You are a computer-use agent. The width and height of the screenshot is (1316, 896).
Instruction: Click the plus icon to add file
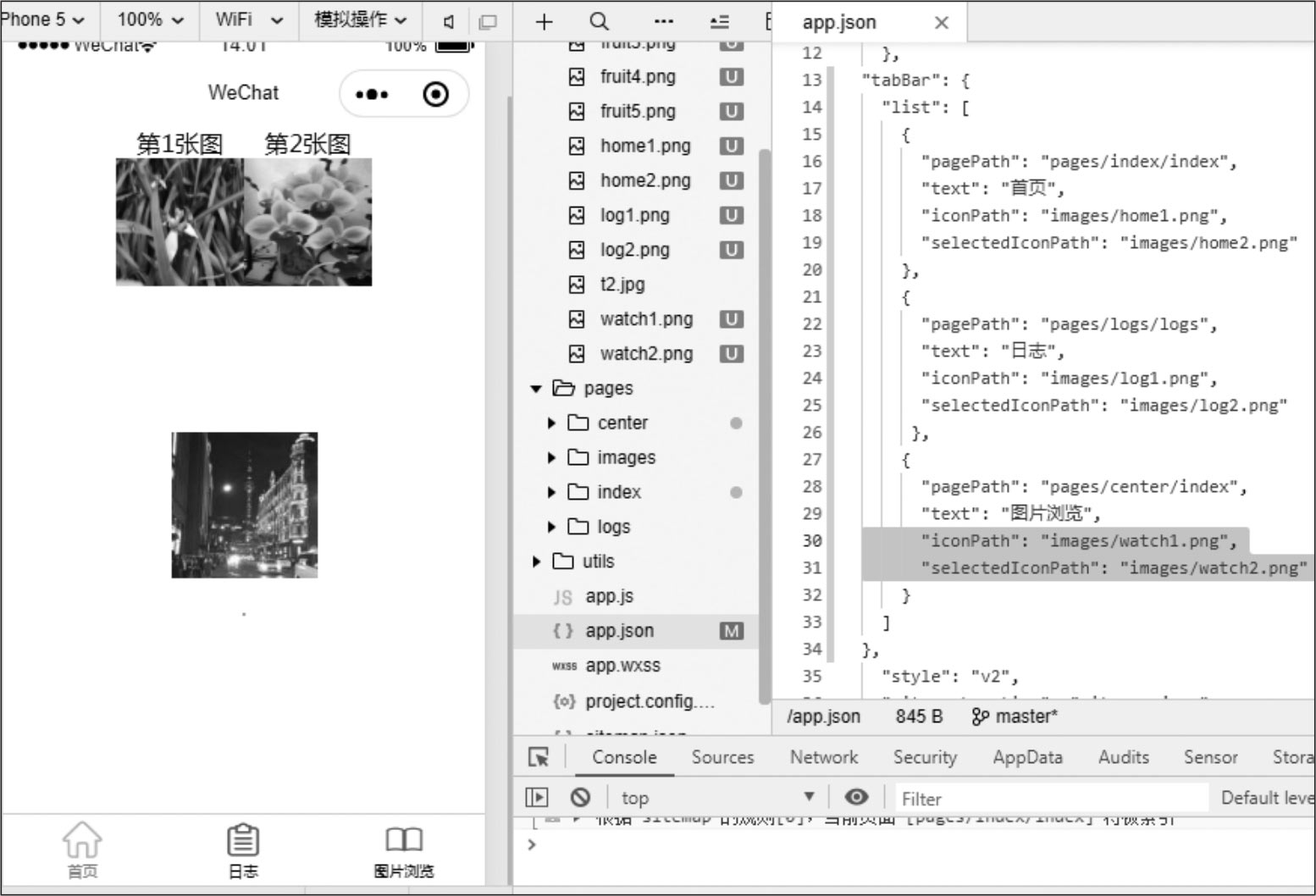click(545, 22)
